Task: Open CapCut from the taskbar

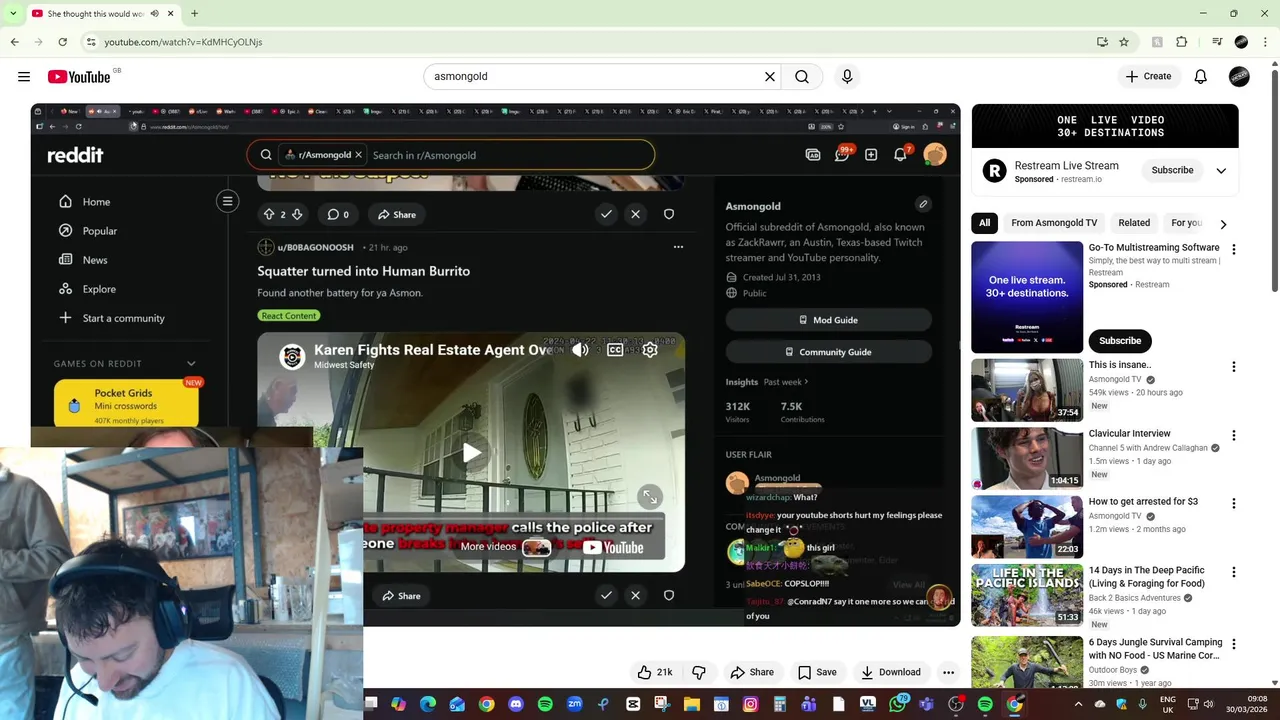Action: (633, 705)
